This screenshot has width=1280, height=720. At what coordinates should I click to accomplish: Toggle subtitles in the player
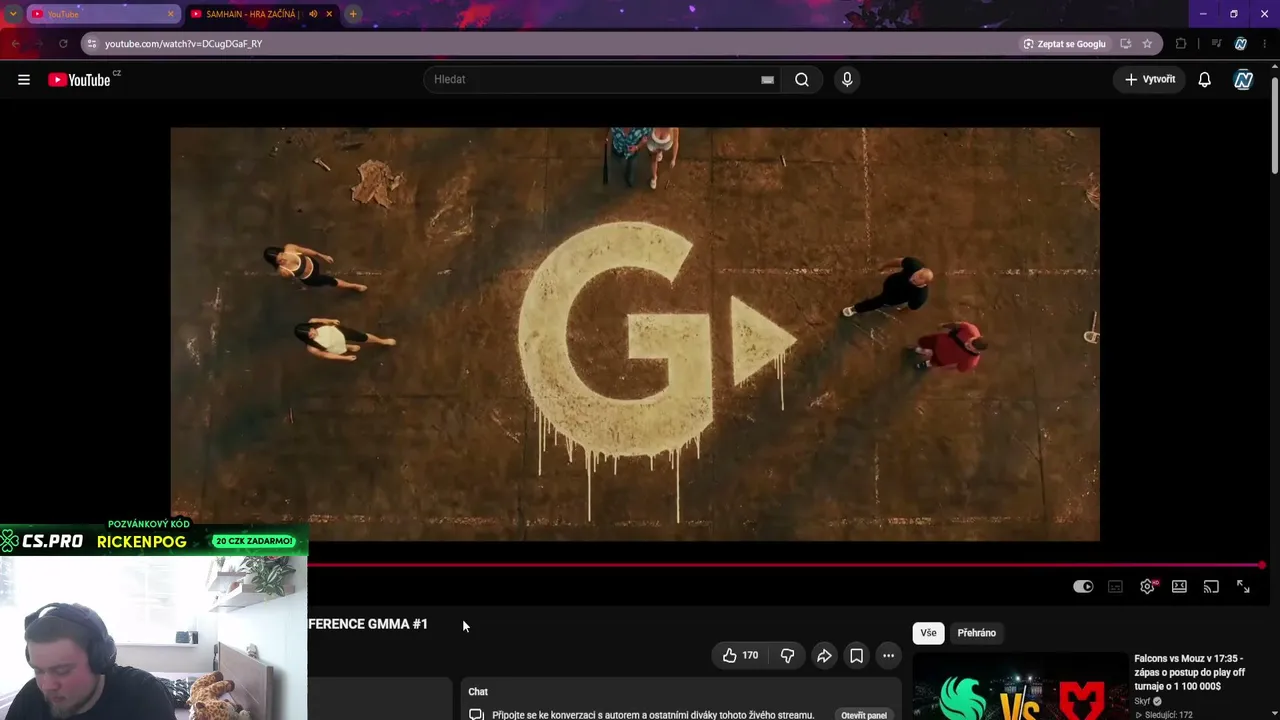pyautogui.click(x=1115, y=587)
